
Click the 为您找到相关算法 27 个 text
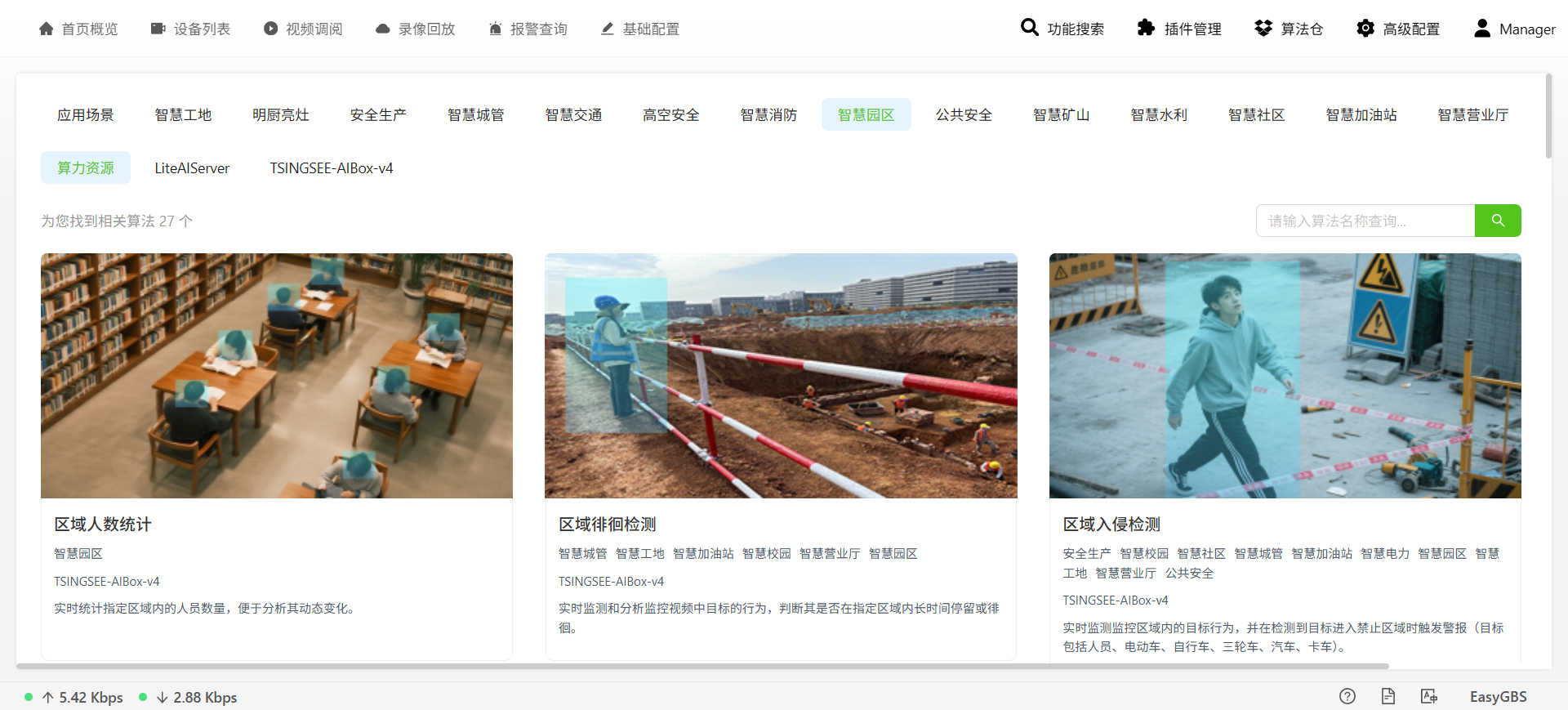[117, 221]
